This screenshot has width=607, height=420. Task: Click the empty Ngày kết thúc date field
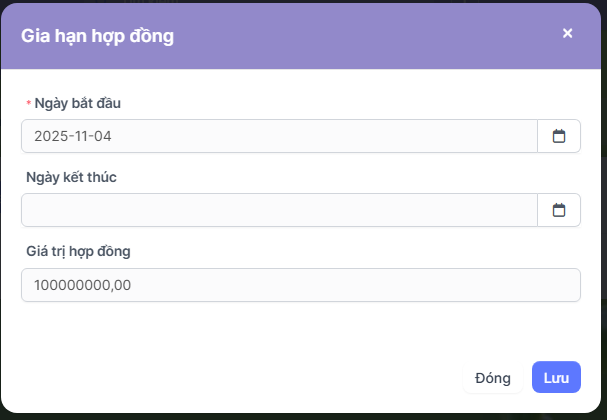[x=279, y=210]
